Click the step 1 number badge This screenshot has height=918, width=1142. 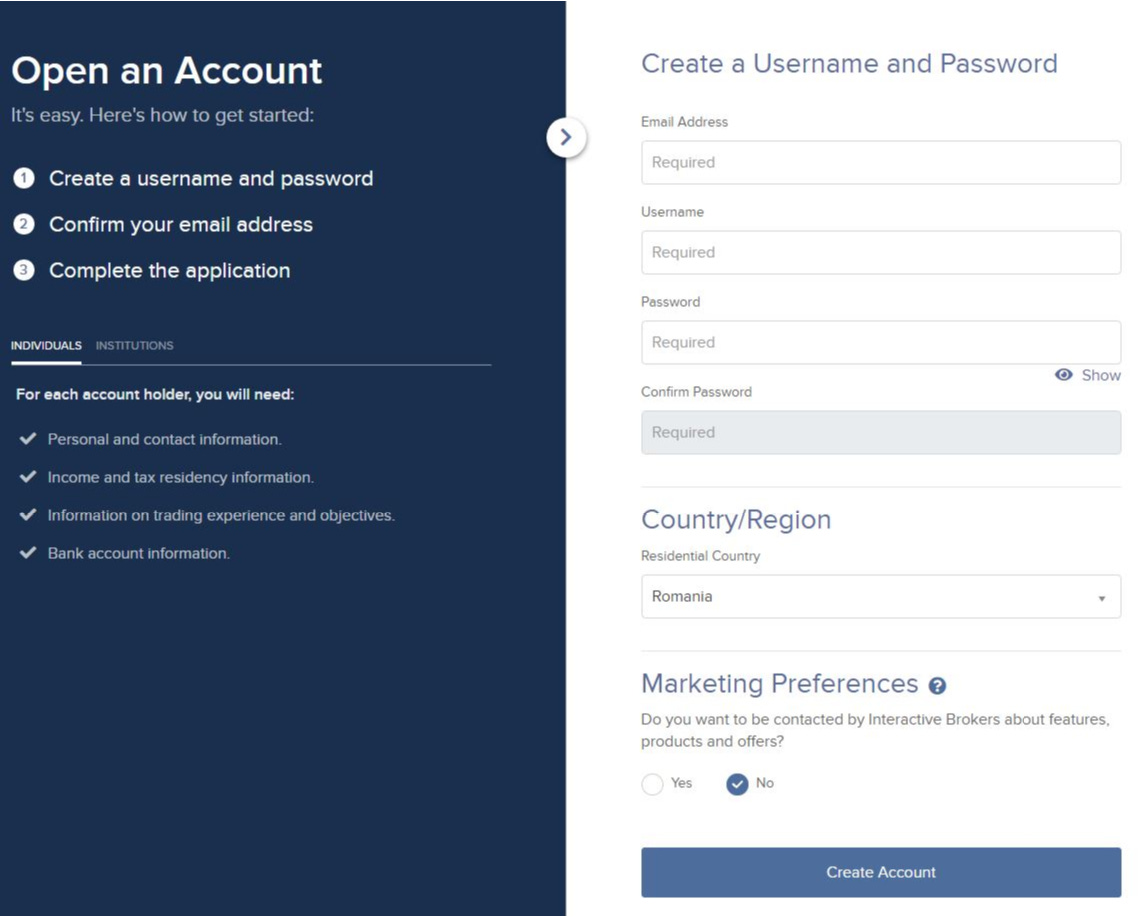[x=24, y=178]
